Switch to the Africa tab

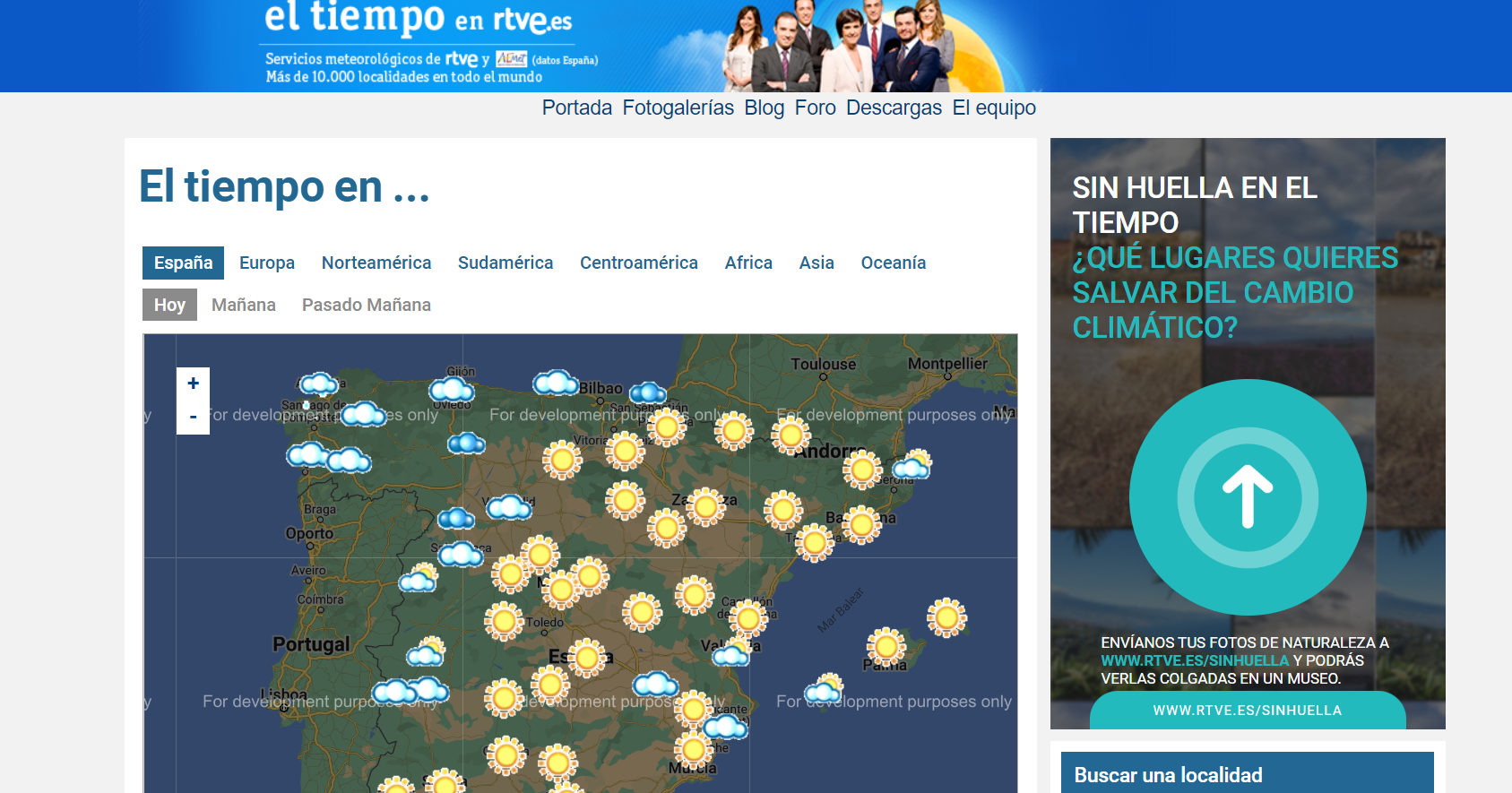pyautogui.click(x=748, y=263)
